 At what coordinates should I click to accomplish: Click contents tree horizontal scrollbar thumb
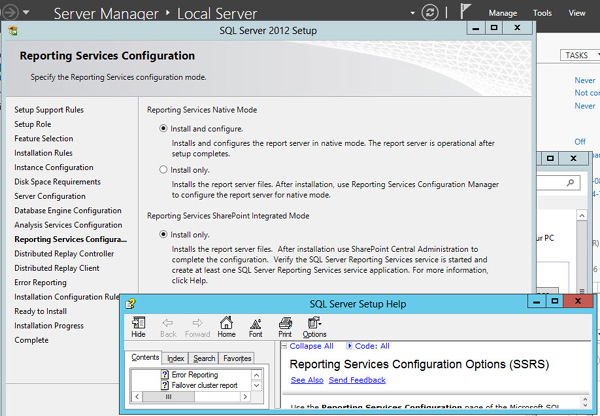click(168, 397)
